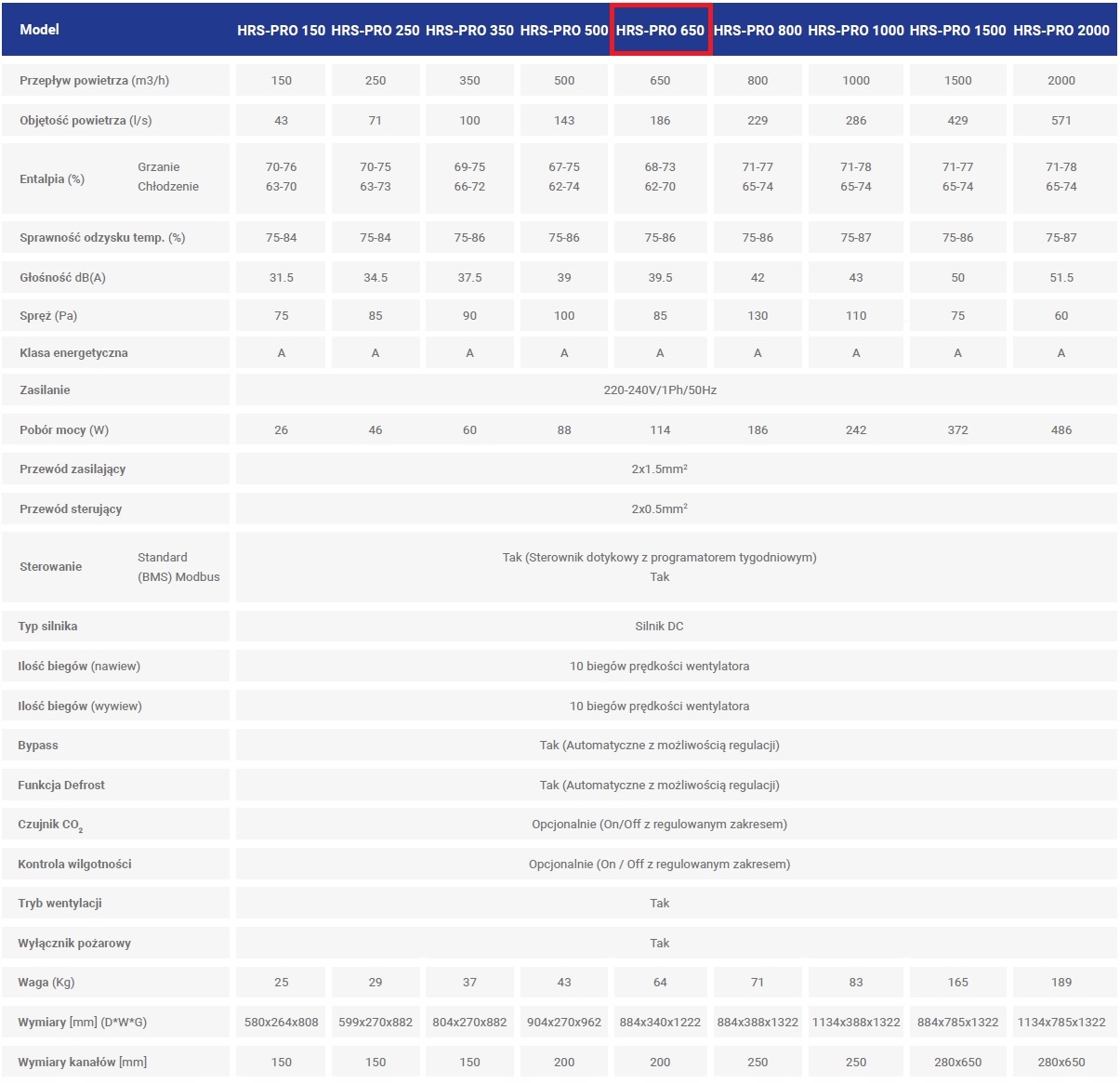Image resolution: width=1120 pixels, height=1083 pixels.
Task: Click the Waga (Kg) row label
Action: 46,983
